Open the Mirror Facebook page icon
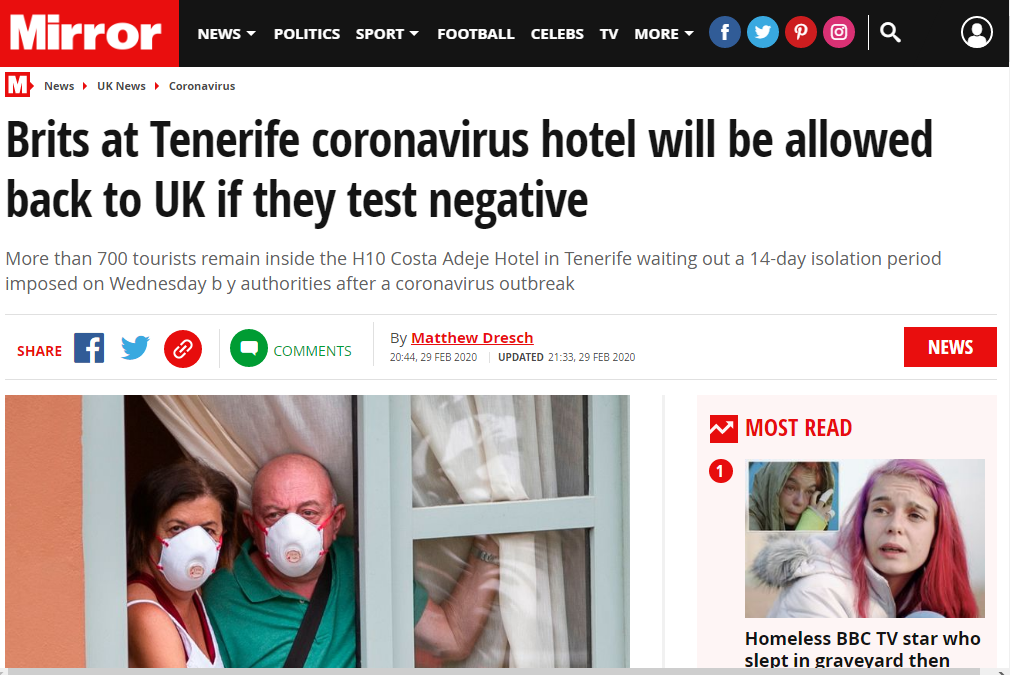 [x=725, y=32]
